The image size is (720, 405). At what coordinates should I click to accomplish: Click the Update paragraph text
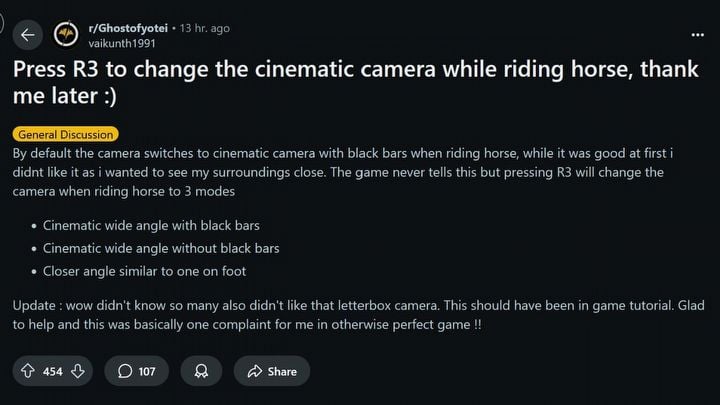(350, 314)
